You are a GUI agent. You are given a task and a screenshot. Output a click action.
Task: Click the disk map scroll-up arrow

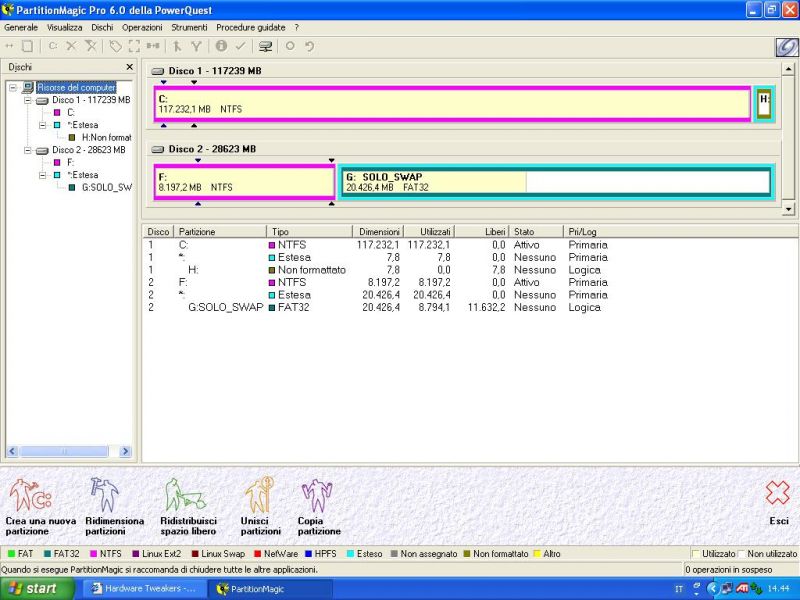[x=788, y=69]
